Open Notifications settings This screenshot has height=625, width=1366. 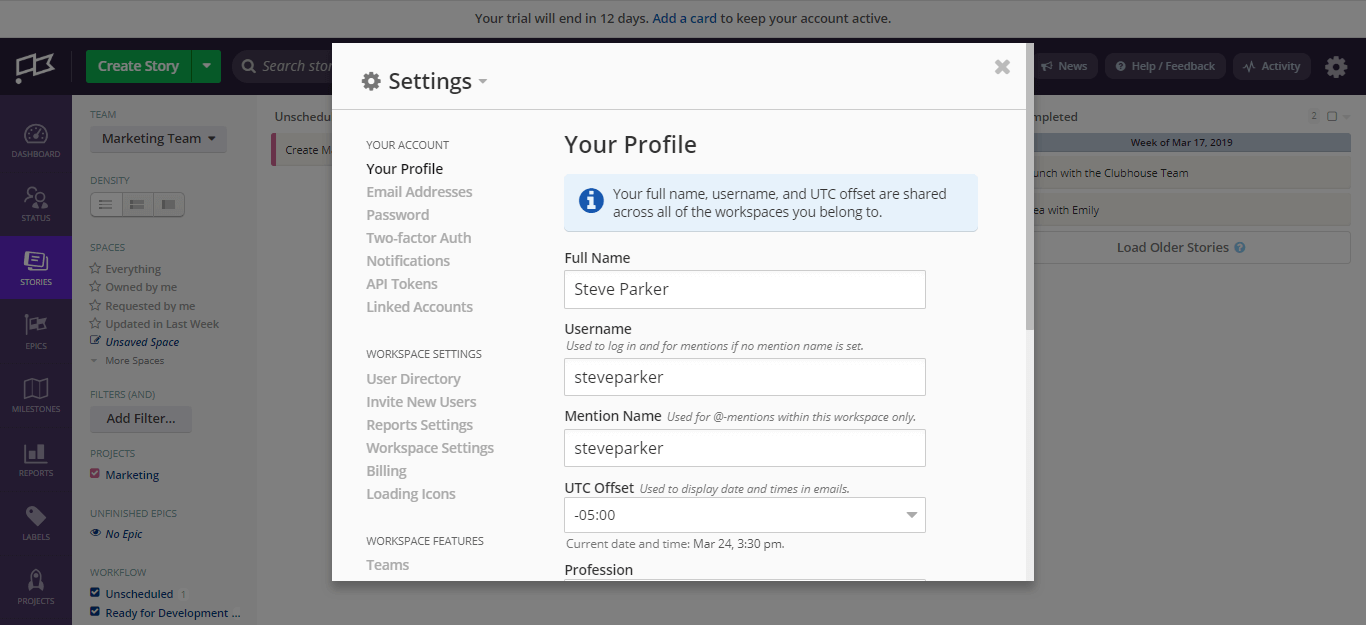coord(408,261)
